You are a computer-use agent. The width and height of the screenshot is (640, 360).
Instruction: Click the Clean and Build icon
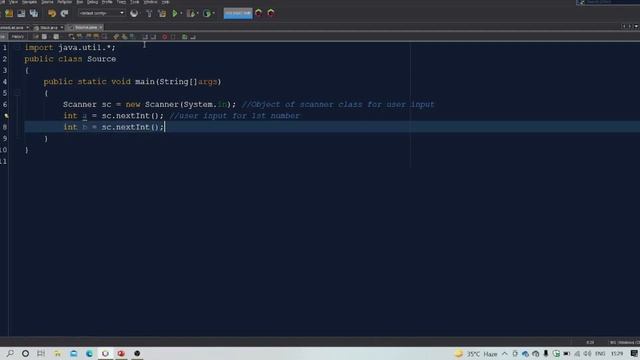point(162,13)
